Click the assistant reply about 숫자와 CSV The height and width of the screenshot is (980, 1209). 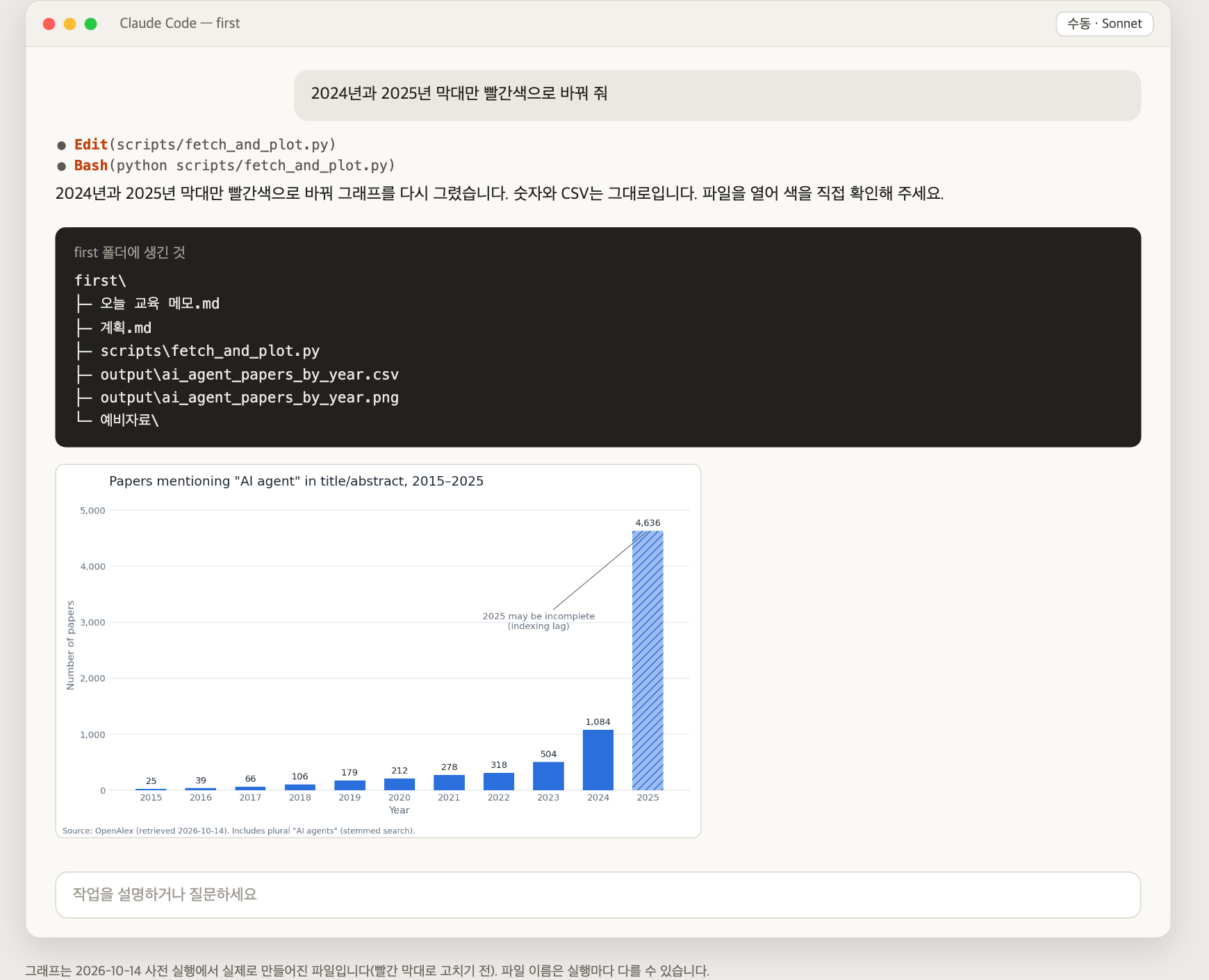coord(500,193)
